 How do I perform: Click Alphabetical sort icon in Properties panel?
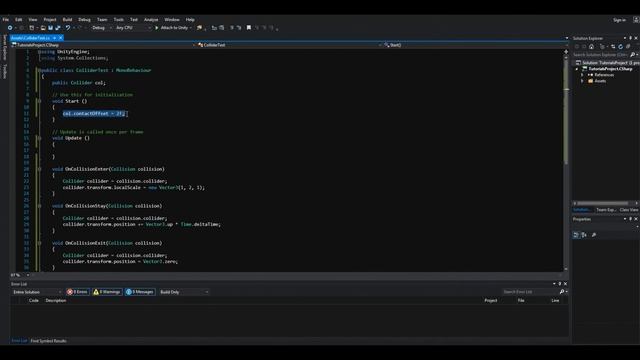(x=584, y=235)
